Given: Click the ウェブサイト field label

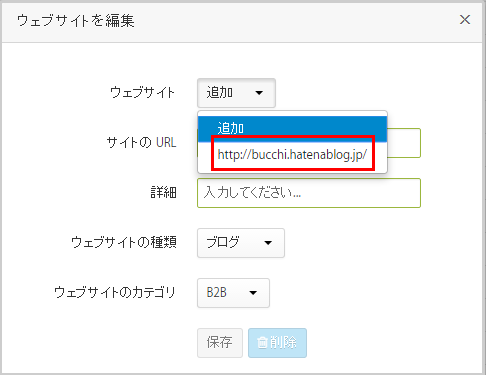Looking at the screenshot, I should [142, 92].
